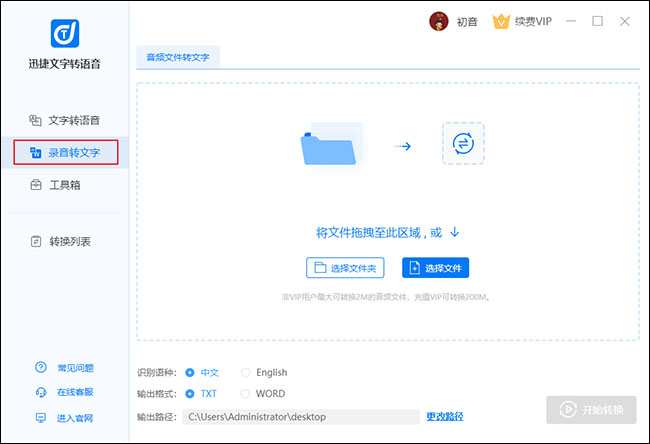The height and width of the screenshot is (444, 650).
Task: Click the 迅捷文字转语音 app logo
Action: coord(65,34)
